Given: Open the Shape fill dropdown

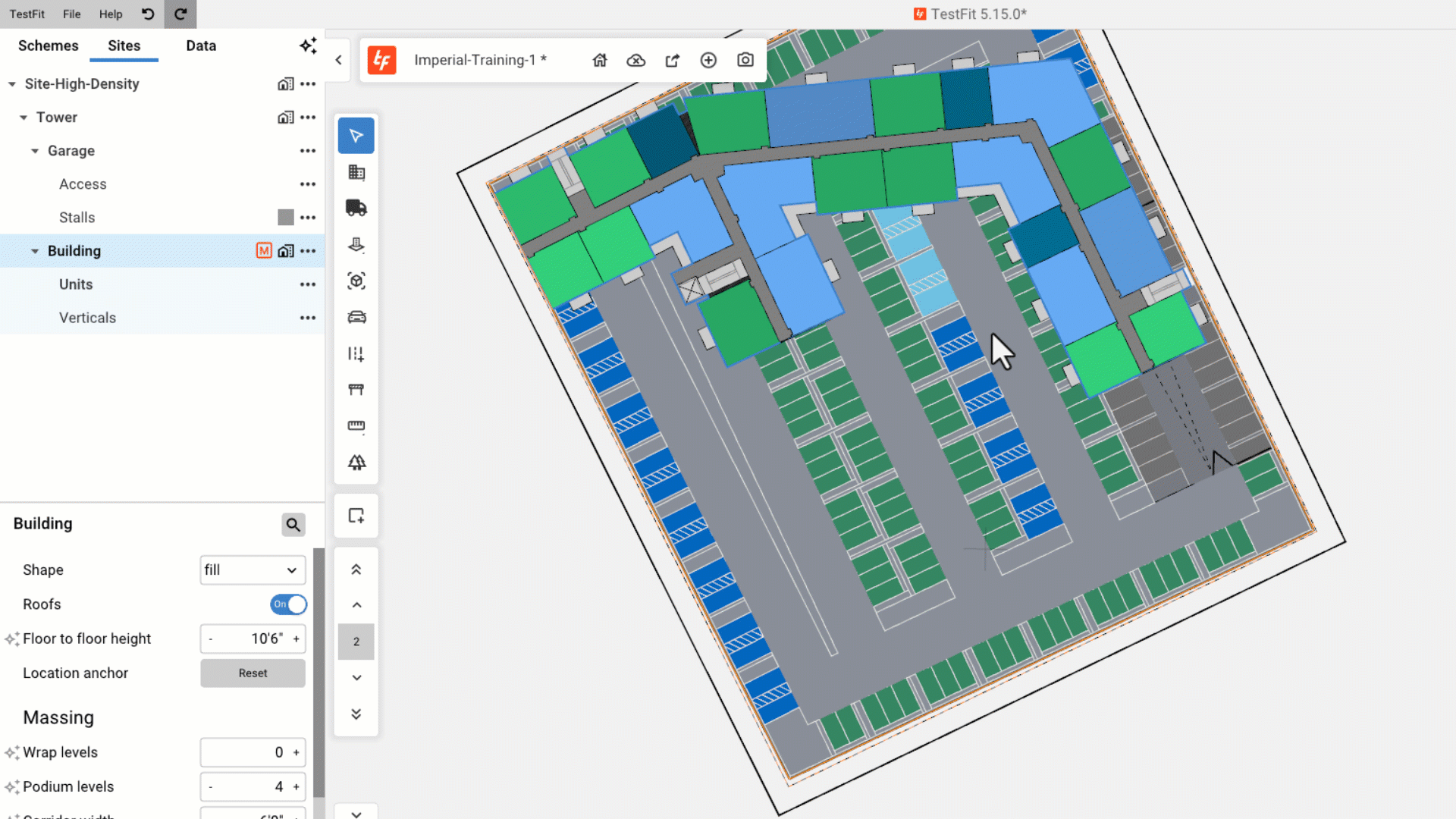Looking at the screenshot, I should pyautogui.click(x=253, y=570).
